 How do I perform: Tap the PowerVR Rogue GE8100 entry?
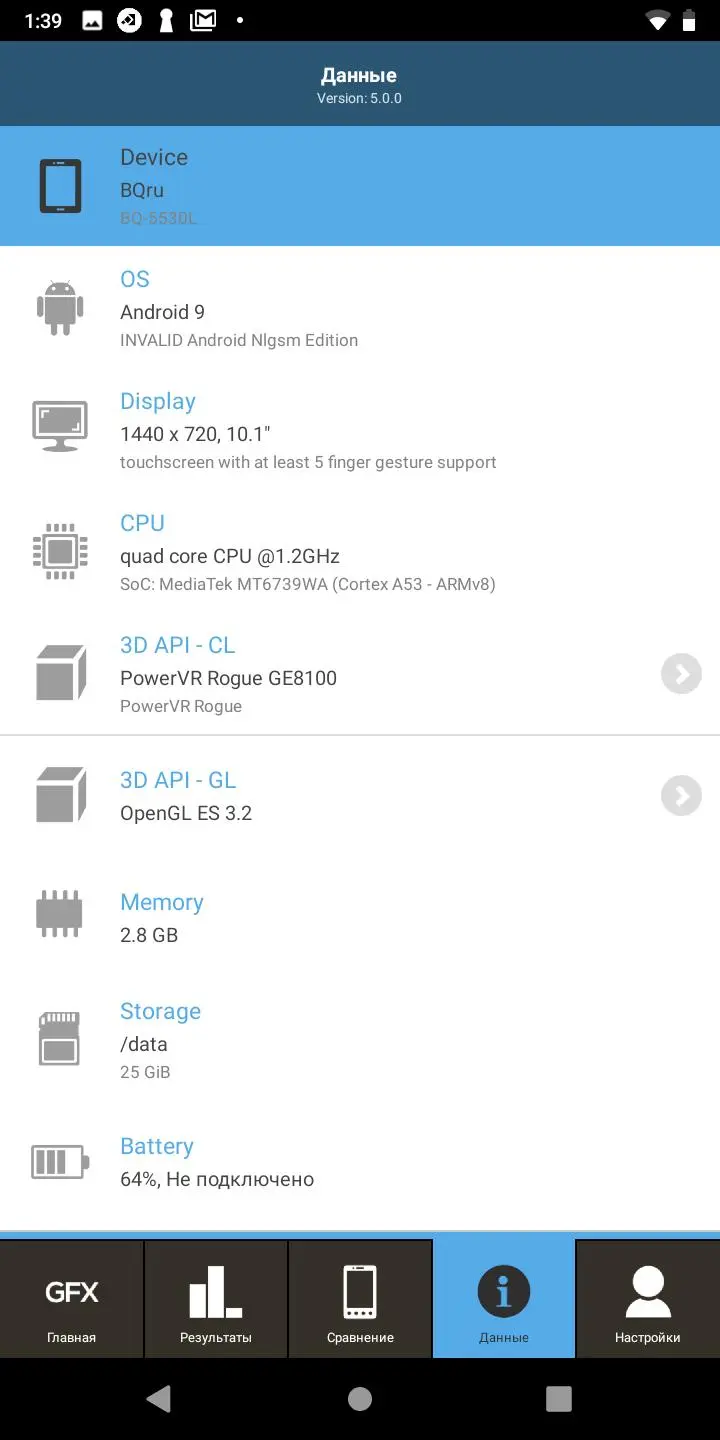228,678
